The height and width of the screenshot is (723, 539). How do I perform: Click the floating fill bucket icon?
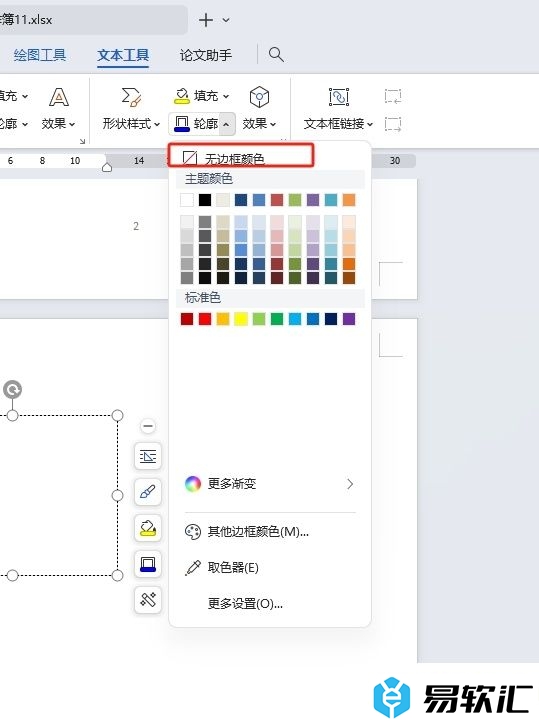(148, 528)
